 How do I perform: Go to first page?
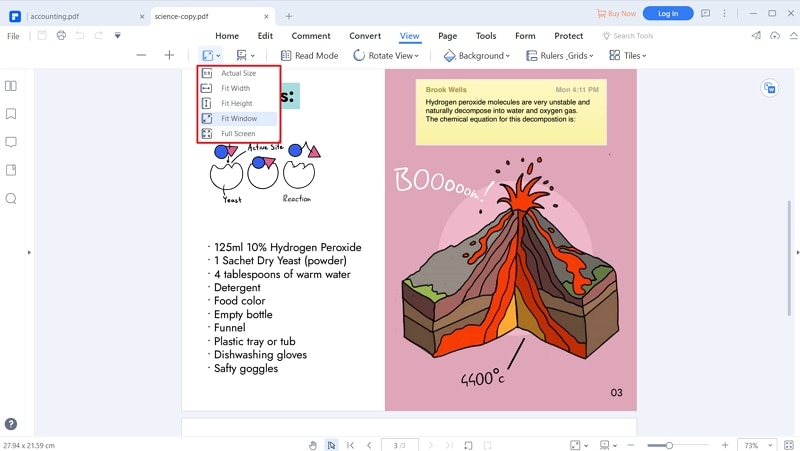pyautogui.click(x=351, y=445)
